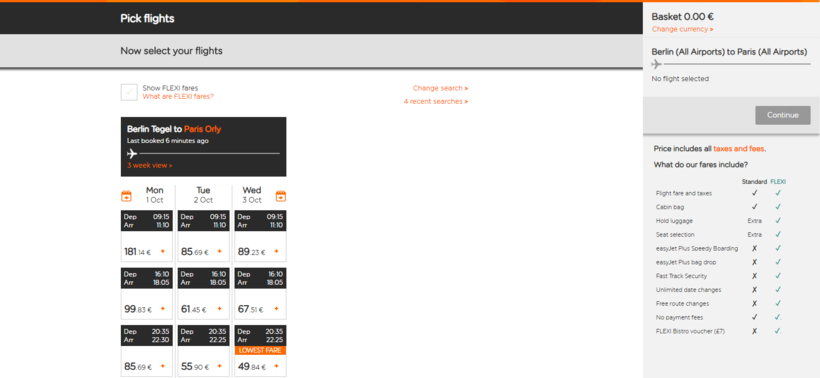
Task: Open the 3 week view link
Action: point(150,165)
